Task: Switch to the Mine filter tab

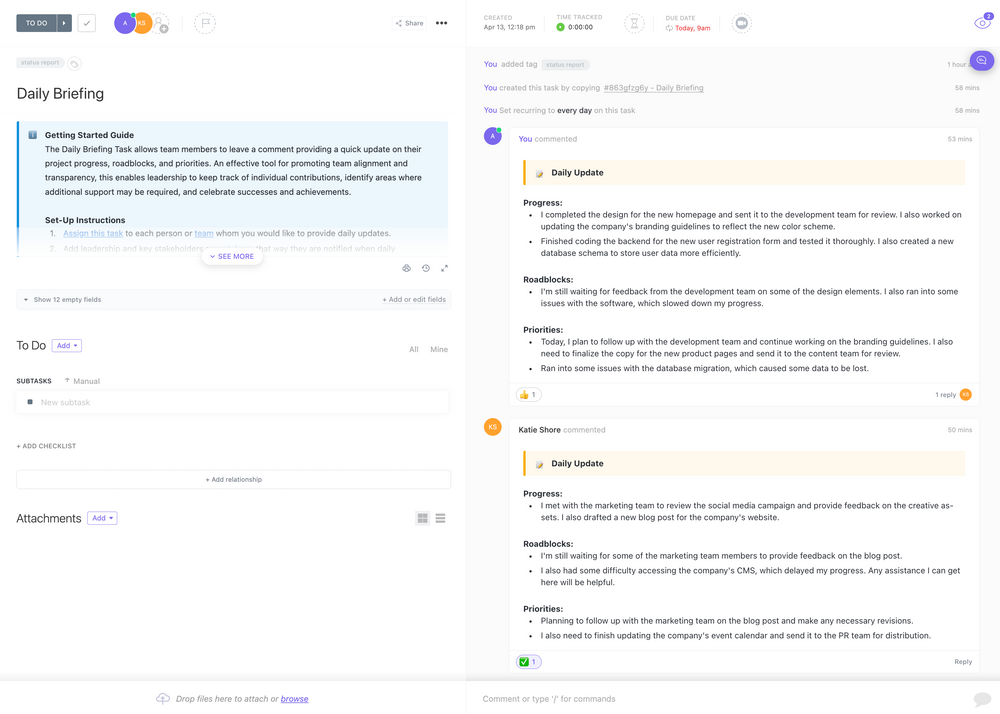Action: tap(439, 349)
